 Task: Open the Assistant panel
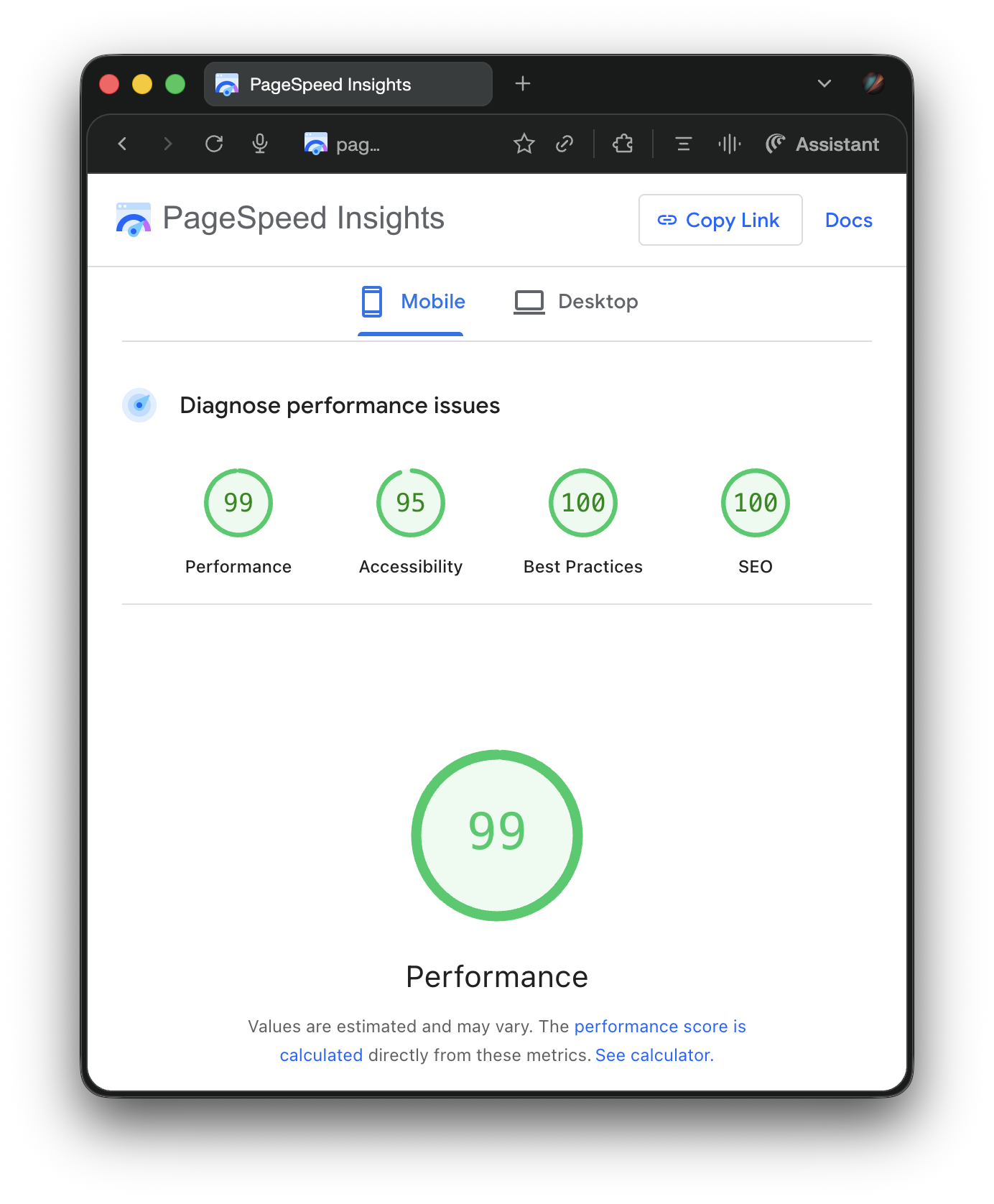click(822, 144)
